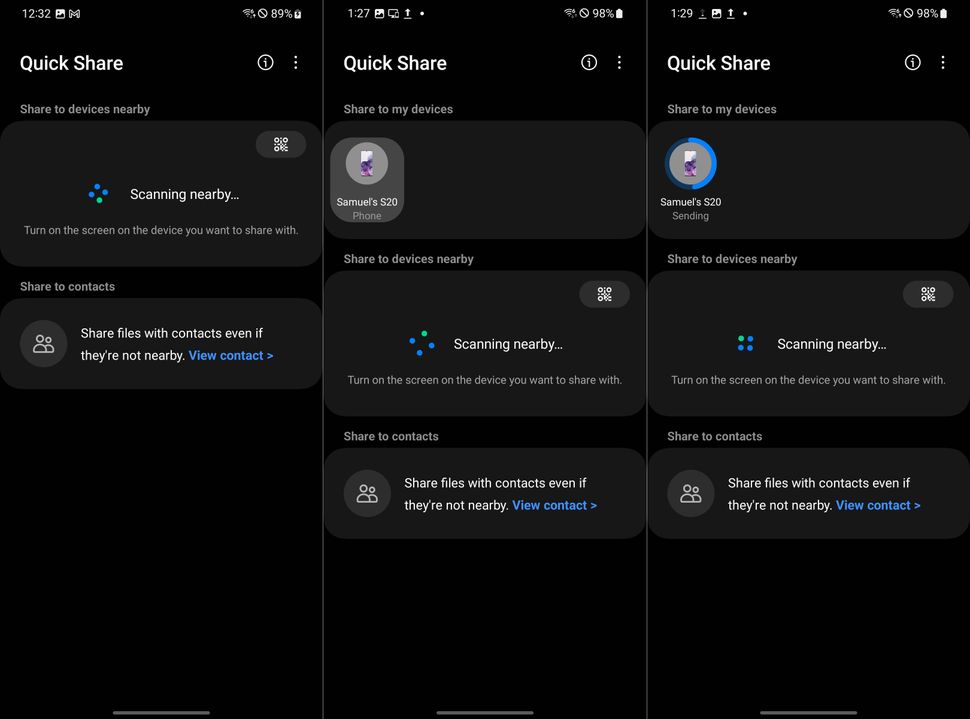This screenshot has width=970, height=719.
Task: Open View contact link on left screen
Action: coord(231,355)
